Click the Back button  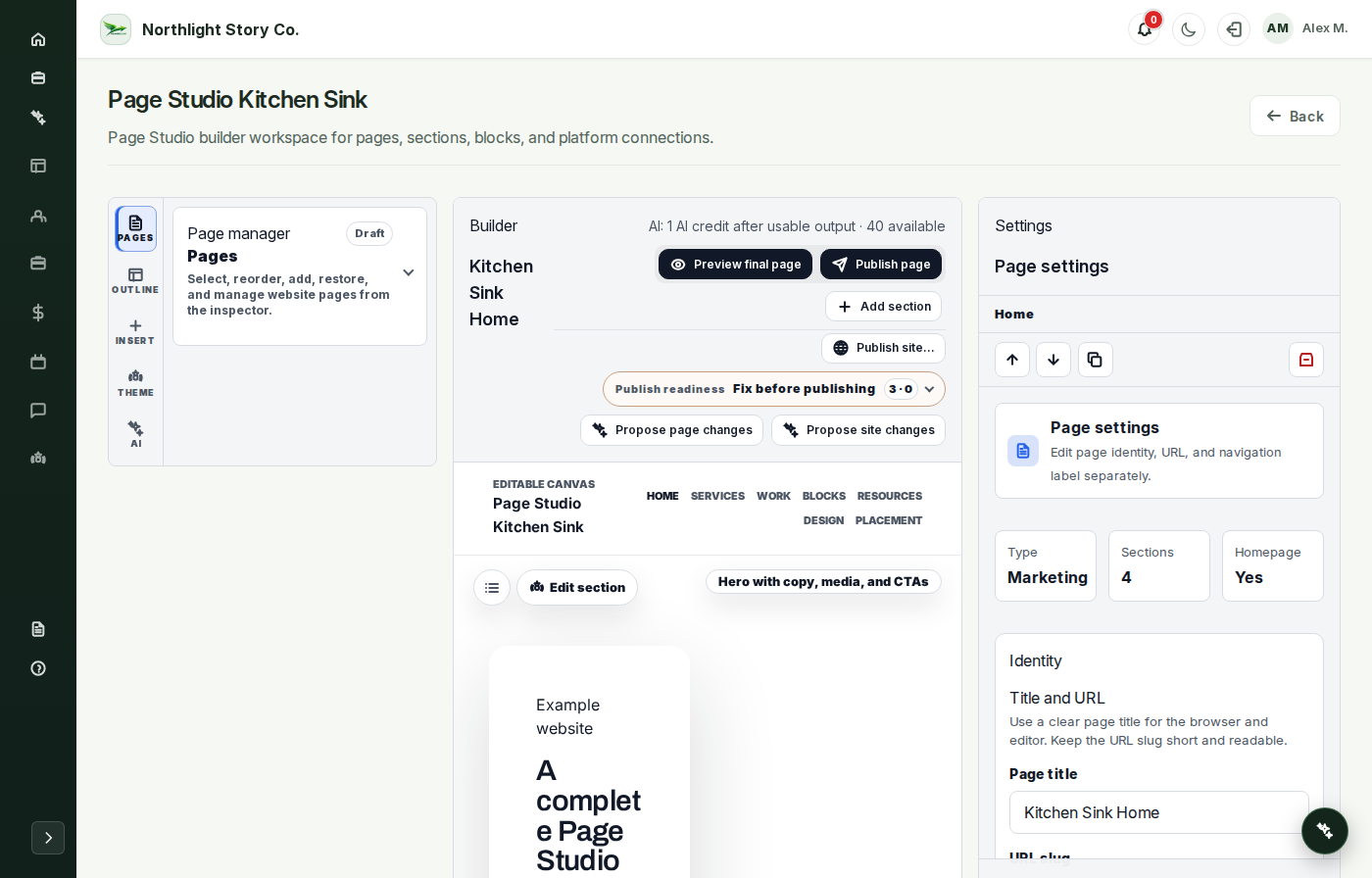point(1295,116)
